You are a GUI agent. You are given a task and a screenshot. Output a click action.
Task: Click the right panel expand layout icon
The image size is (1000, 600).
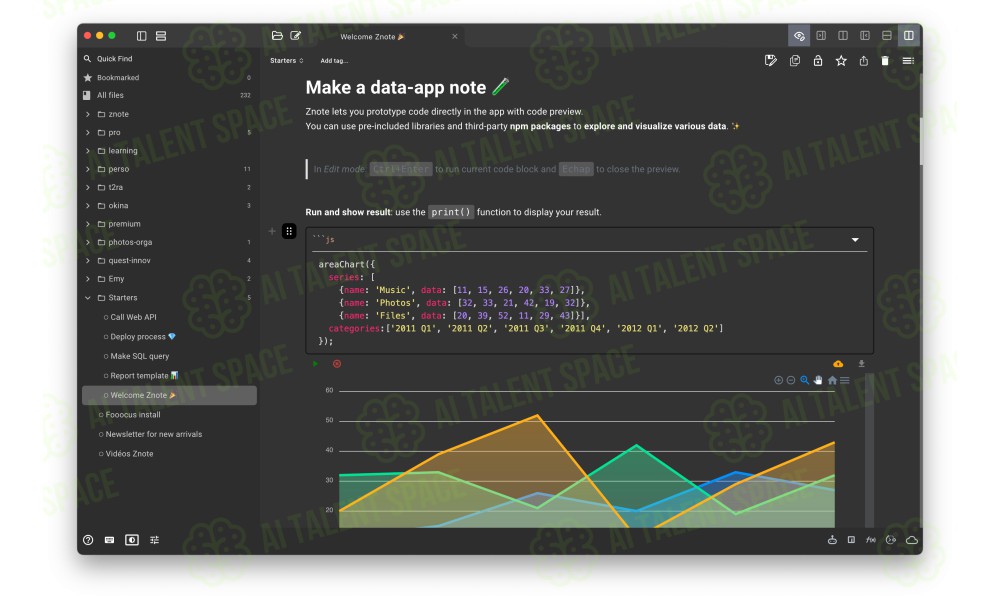click(821, 36)
